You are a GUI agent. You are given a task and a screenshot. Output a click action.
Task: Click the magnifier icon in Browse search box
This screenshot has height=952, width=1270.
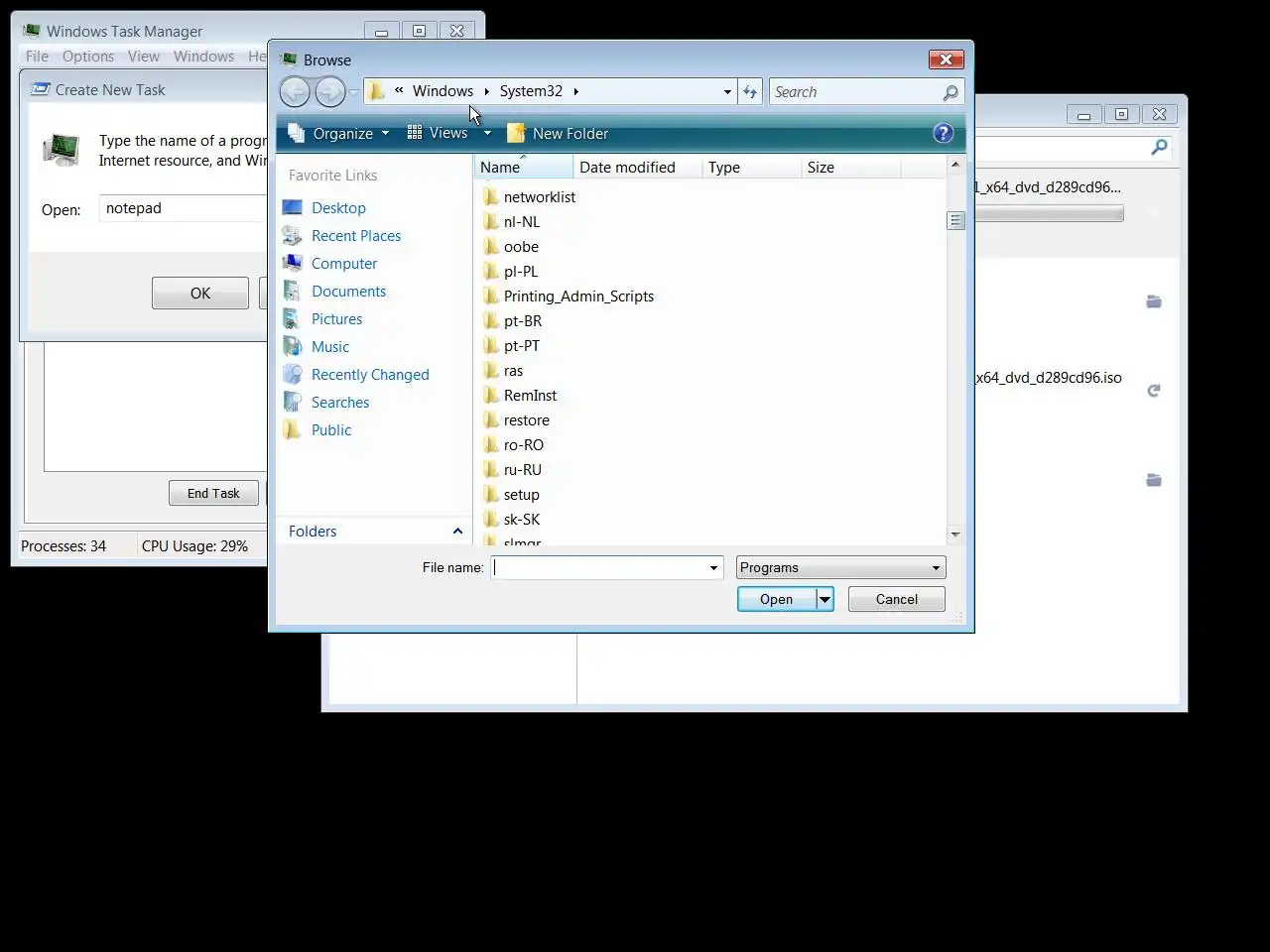click(951, 92)
